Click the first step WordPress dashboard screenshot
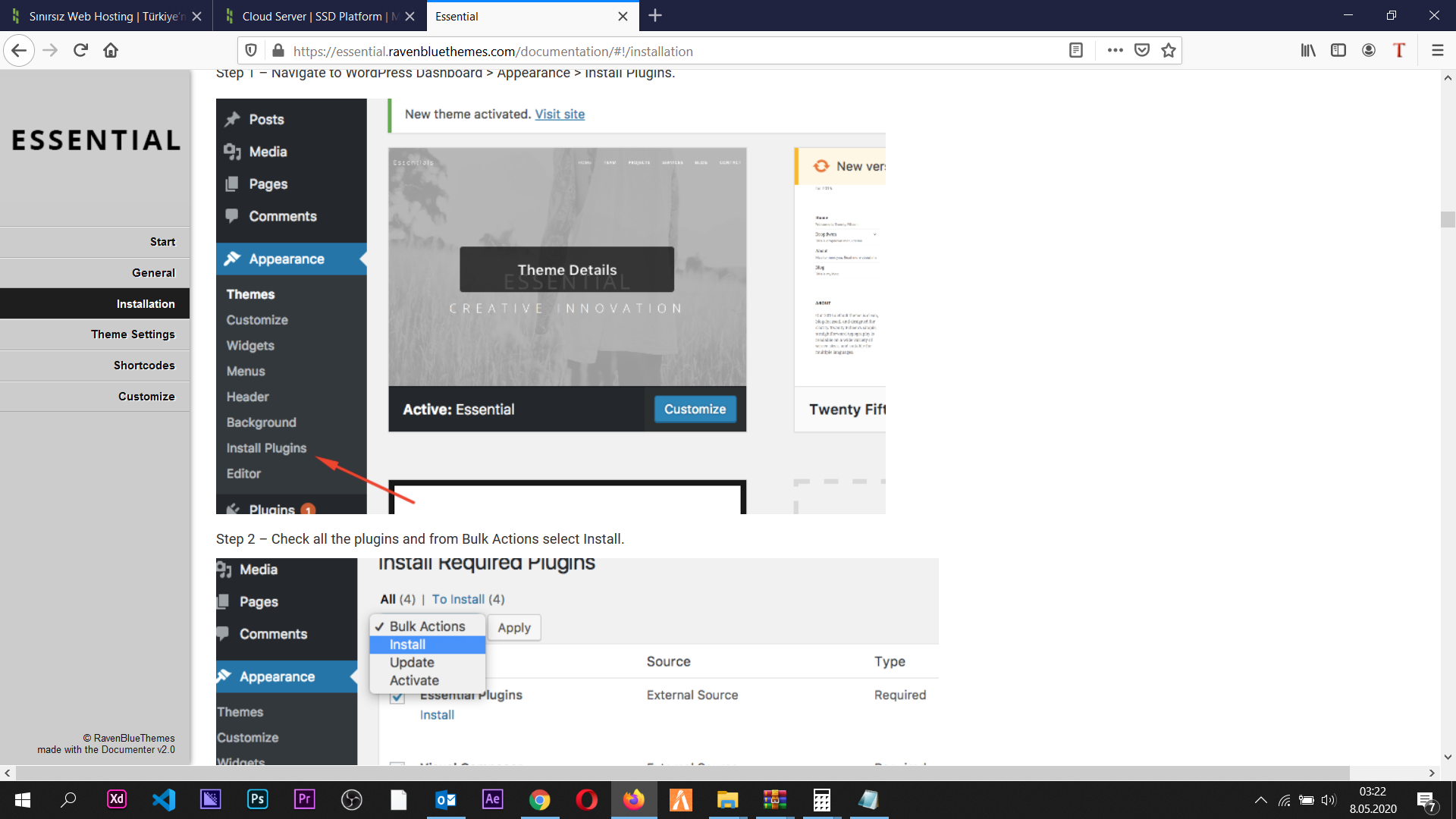Screen dimensions: 1456x819 point(551,306)
